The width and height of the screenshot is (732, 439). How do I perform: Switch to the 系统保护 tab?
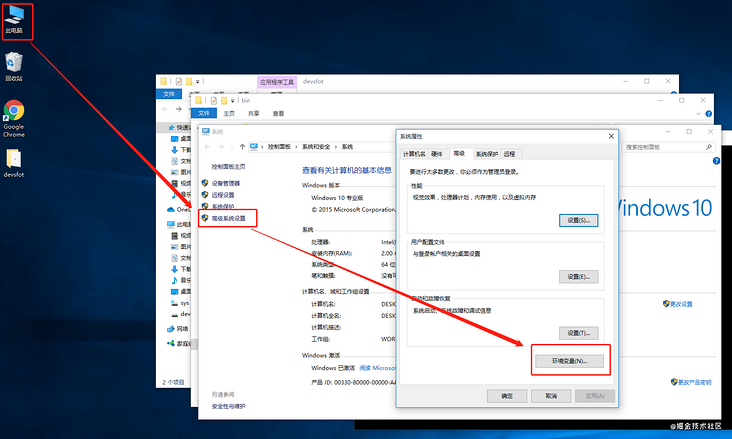coord(486,154)
